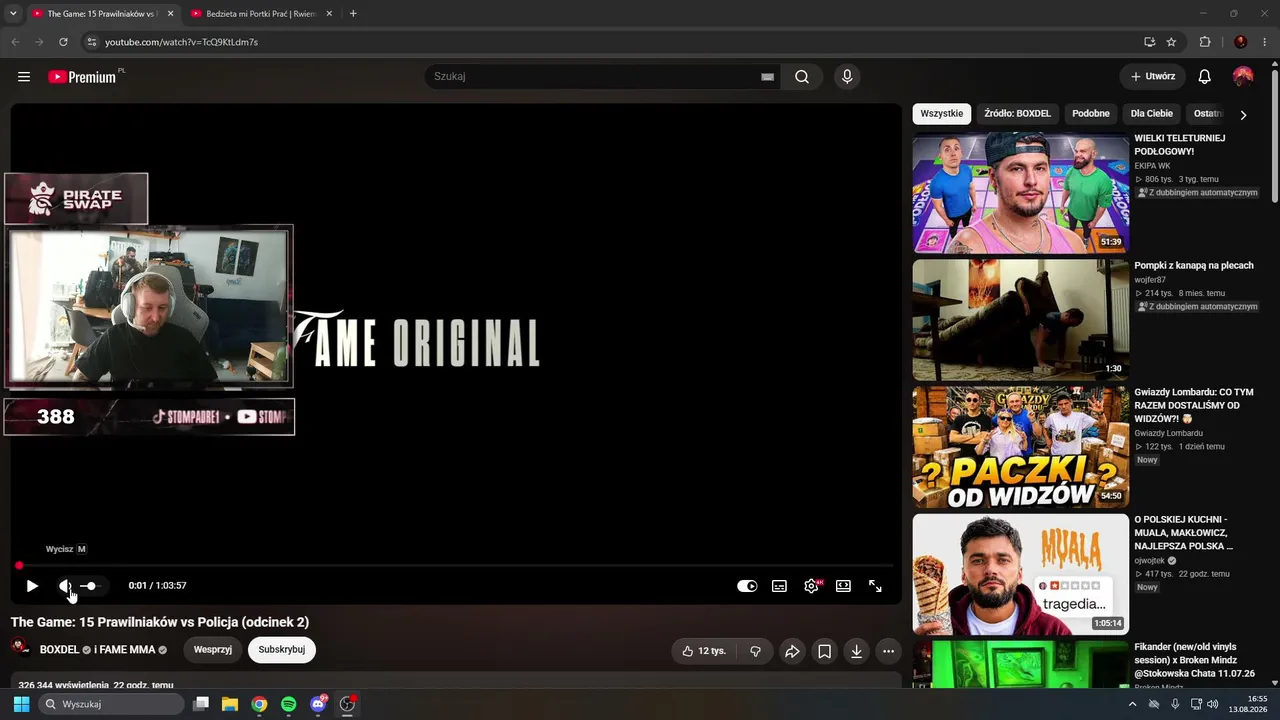The image size is (1280, 720).
Task: View site information icon in address bar
Action: coord(91,42)
